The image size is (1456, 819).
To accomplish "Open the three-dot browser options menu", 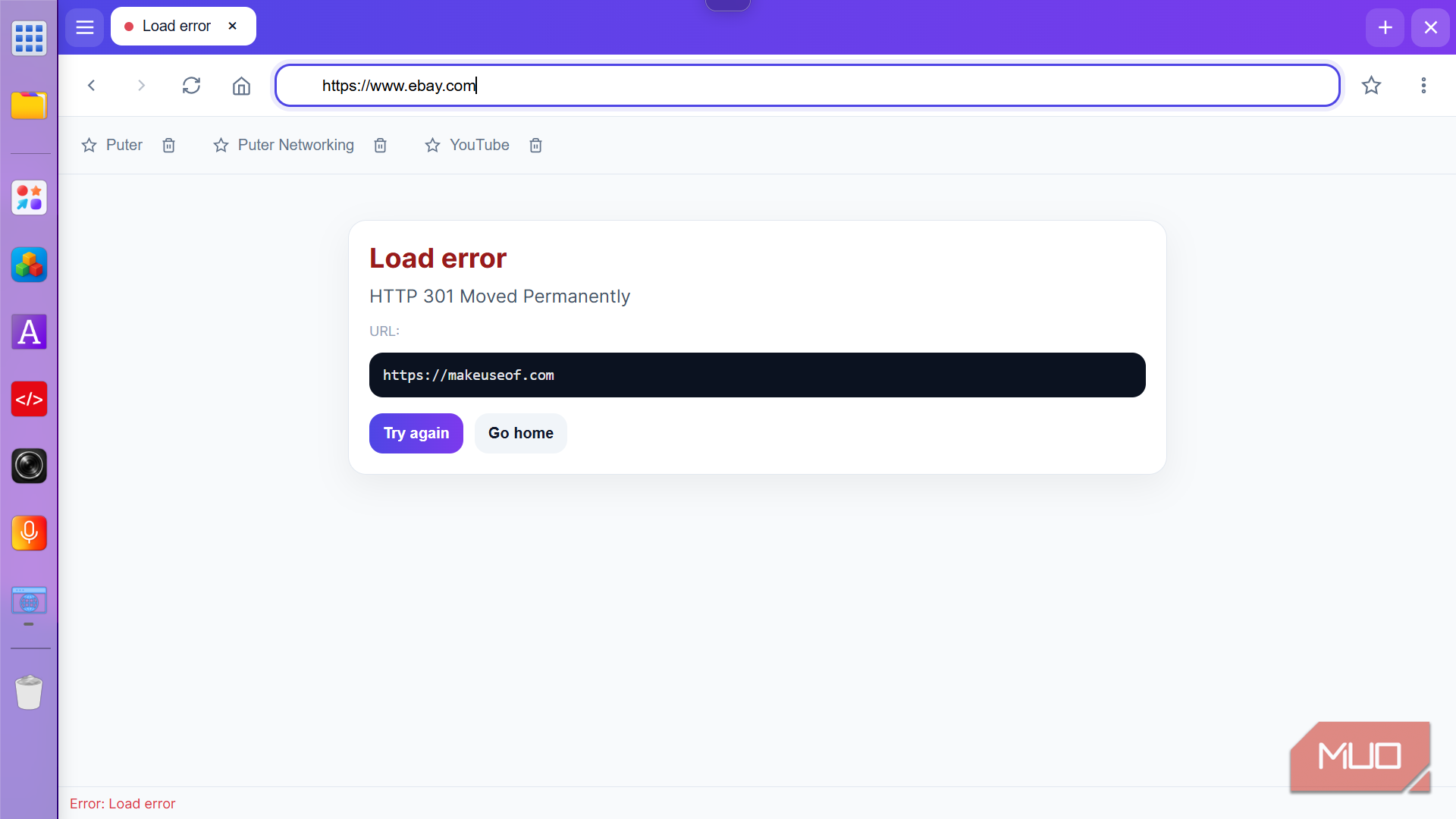I will tap(1423, 86).
